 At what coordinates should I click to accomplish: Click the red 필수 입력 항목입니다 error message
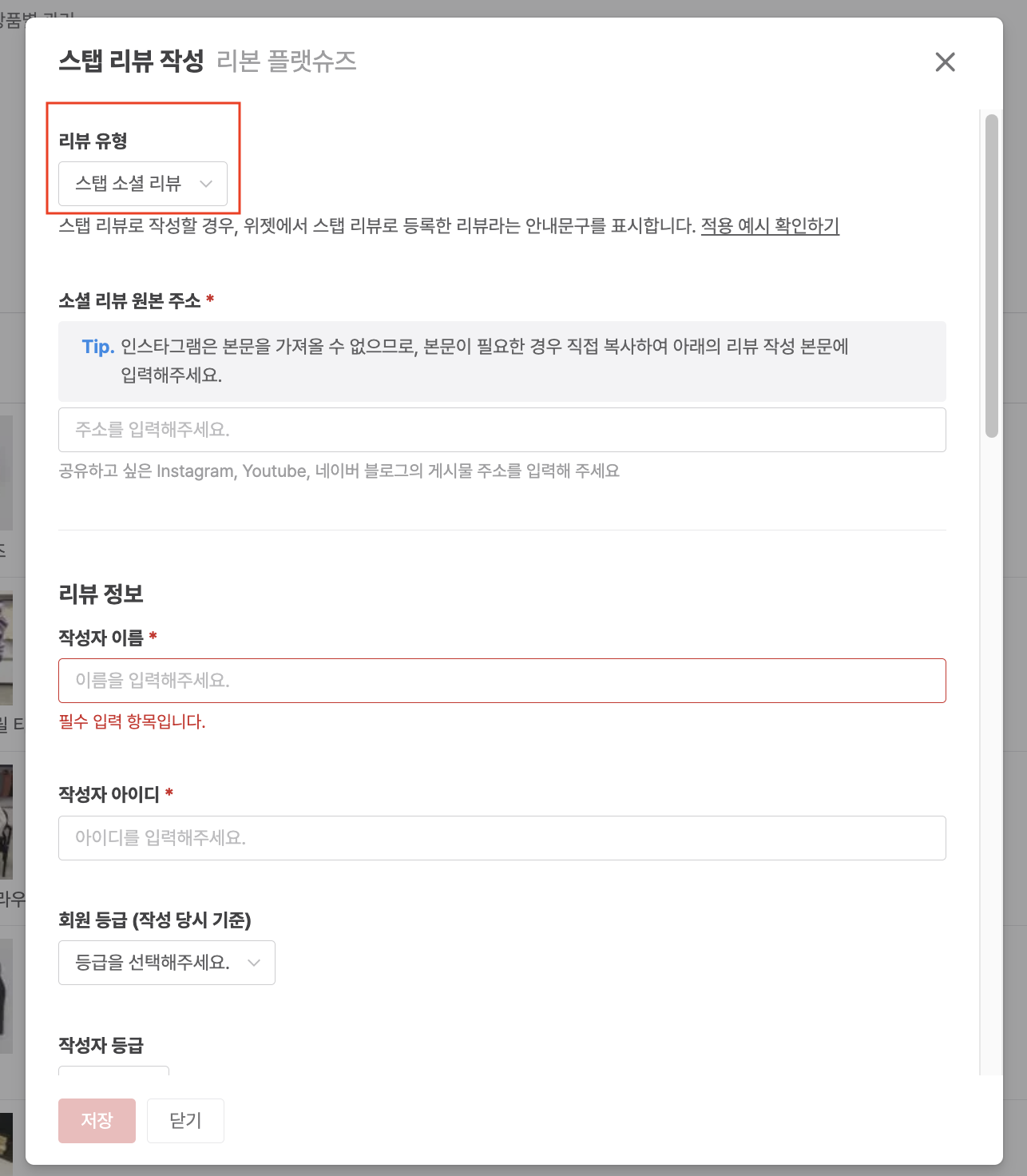click(x=132, y=721)
